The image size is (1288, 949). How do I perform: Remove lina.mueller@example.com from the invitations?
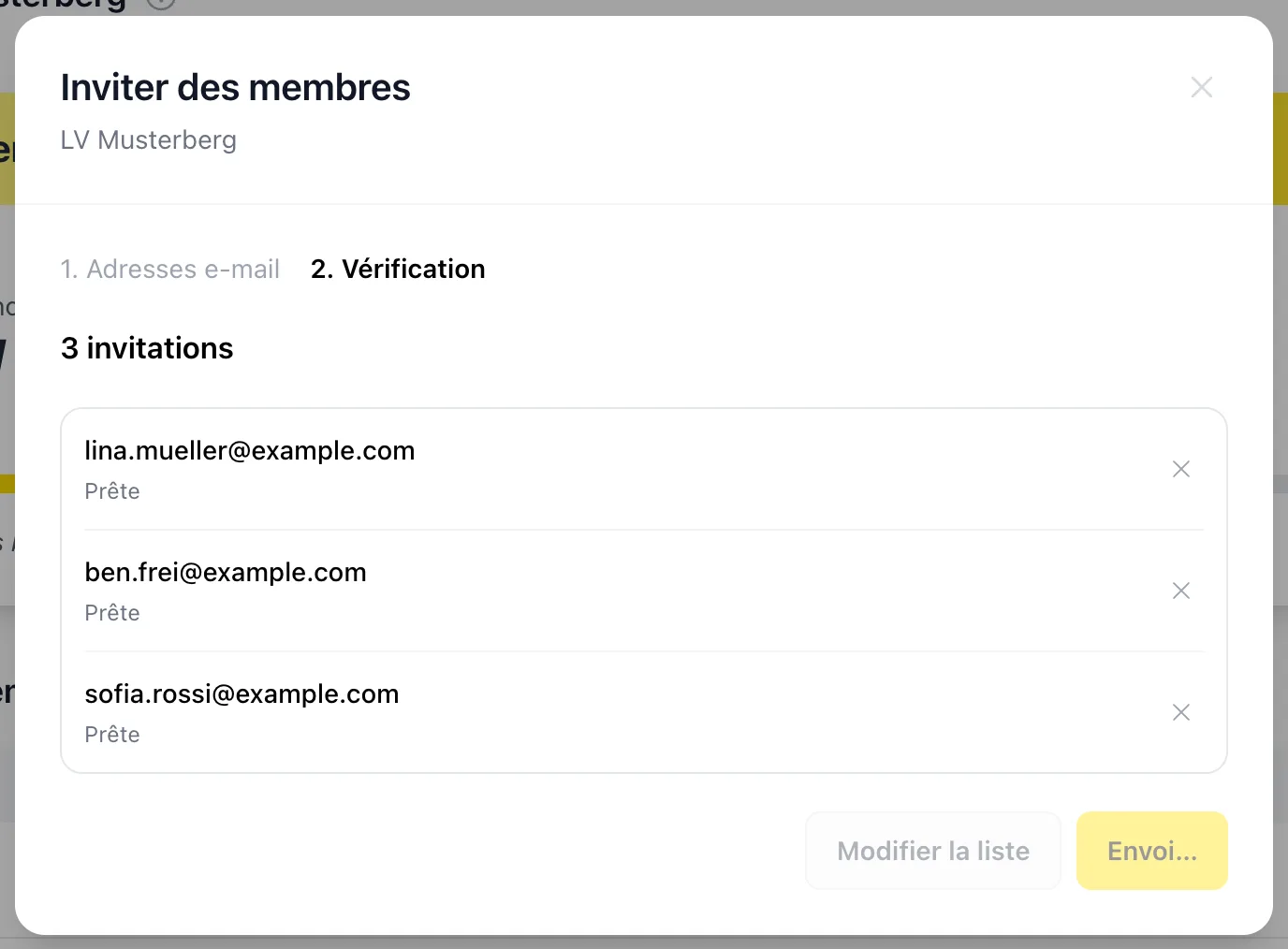coord(1181,469)
